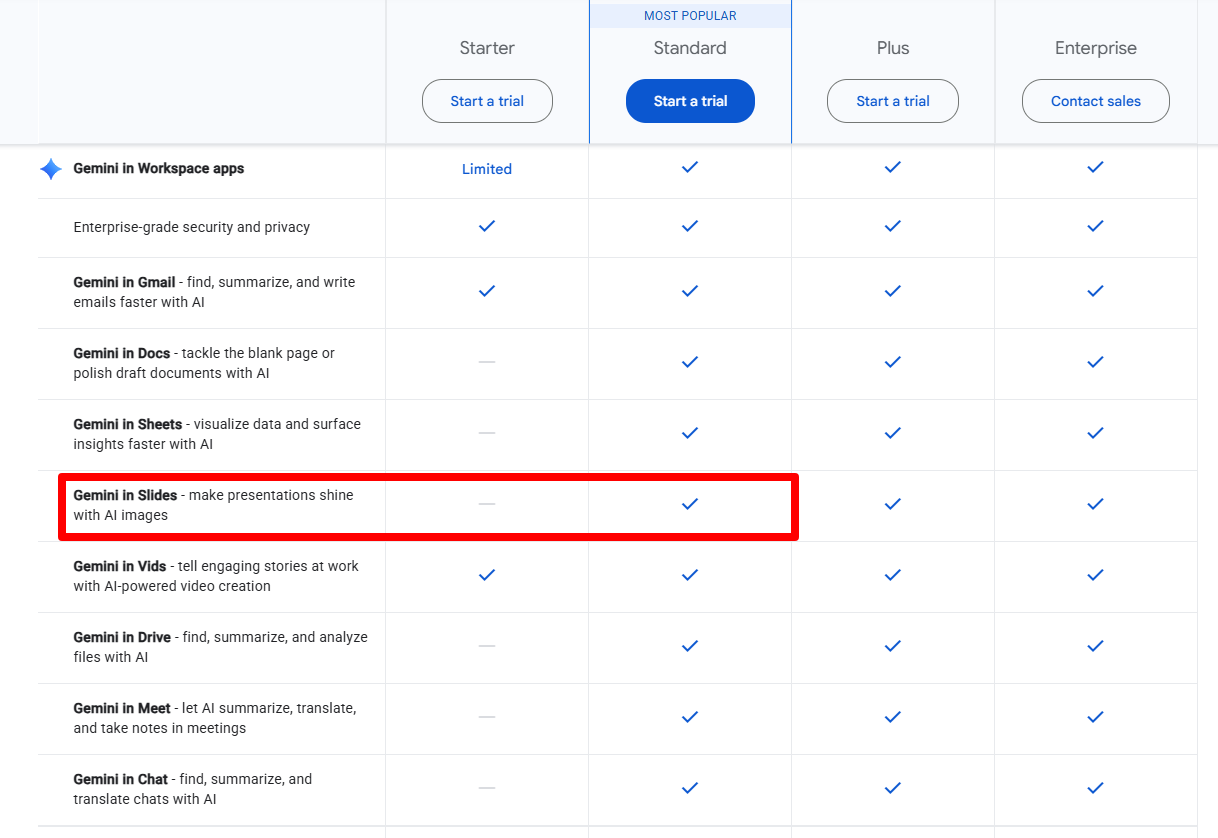Click Standard checkmark for Gemini in Slides

click(x=690, y=504)
